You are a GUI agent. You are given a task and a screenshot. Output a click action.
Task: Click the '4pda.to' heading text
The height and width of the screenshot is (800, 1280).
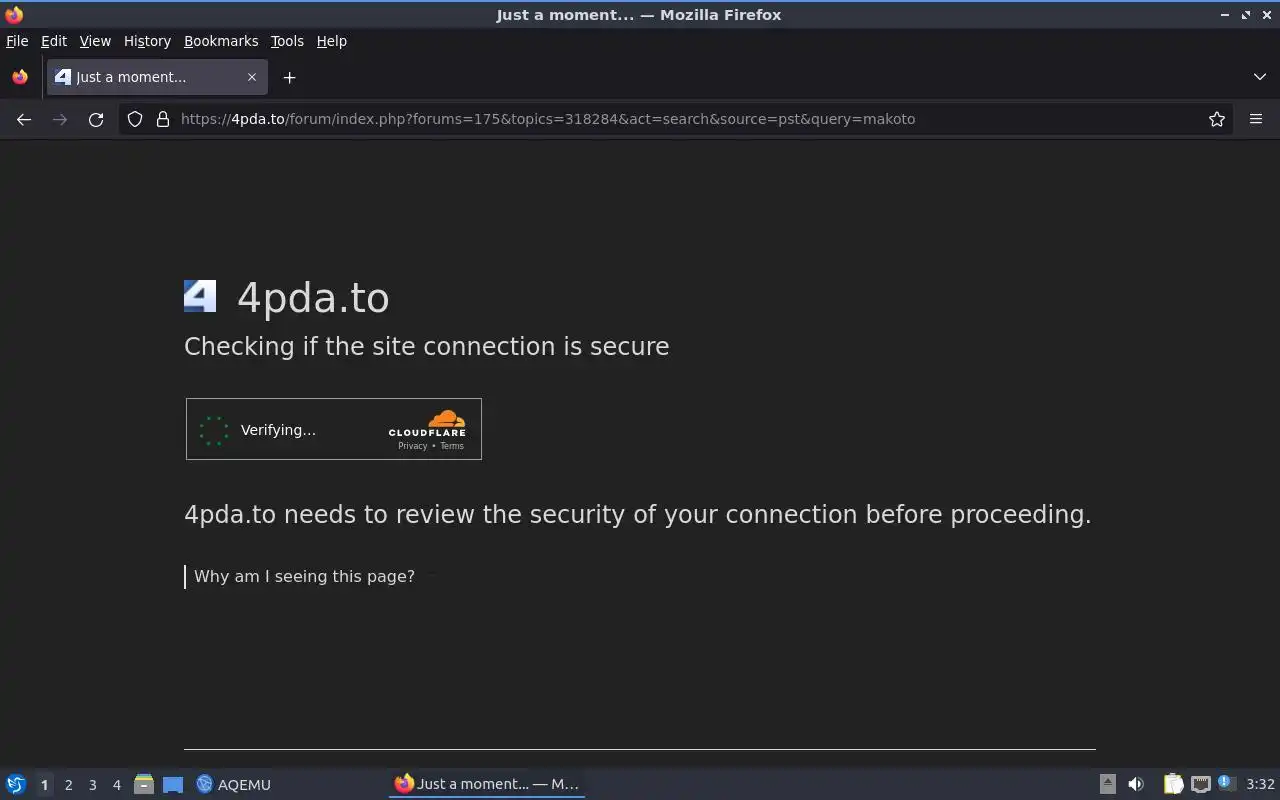coord(313,298)
